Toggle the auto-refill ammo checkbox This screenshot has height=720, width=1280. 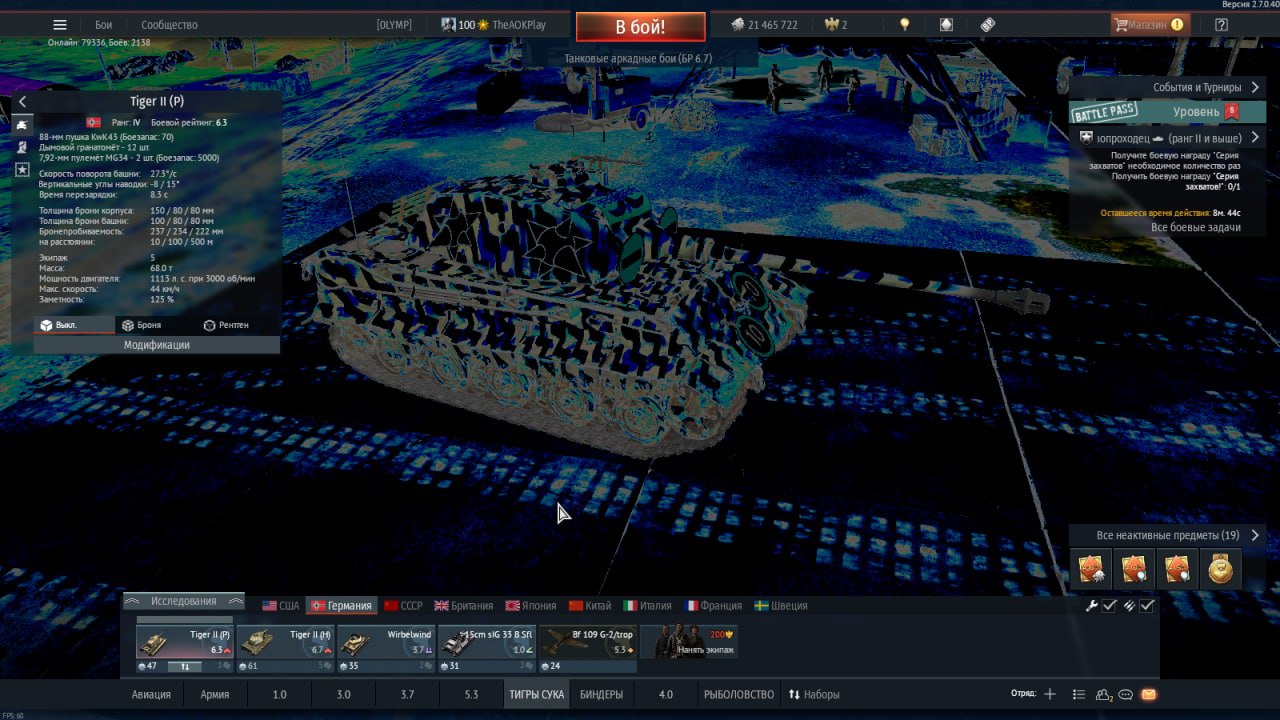pos(1147,606)
